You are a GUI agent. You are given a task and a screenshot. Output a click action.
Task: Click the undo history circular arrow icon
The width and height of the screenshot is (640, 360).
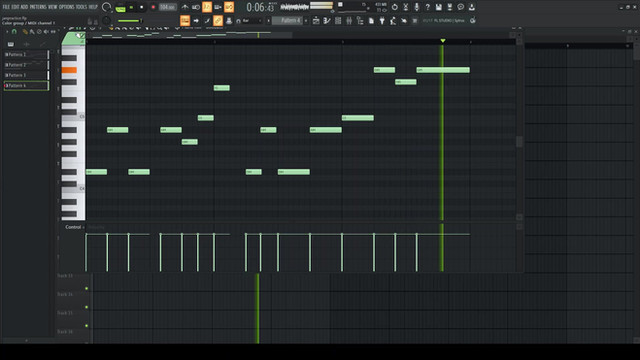(x=394, y=7)
